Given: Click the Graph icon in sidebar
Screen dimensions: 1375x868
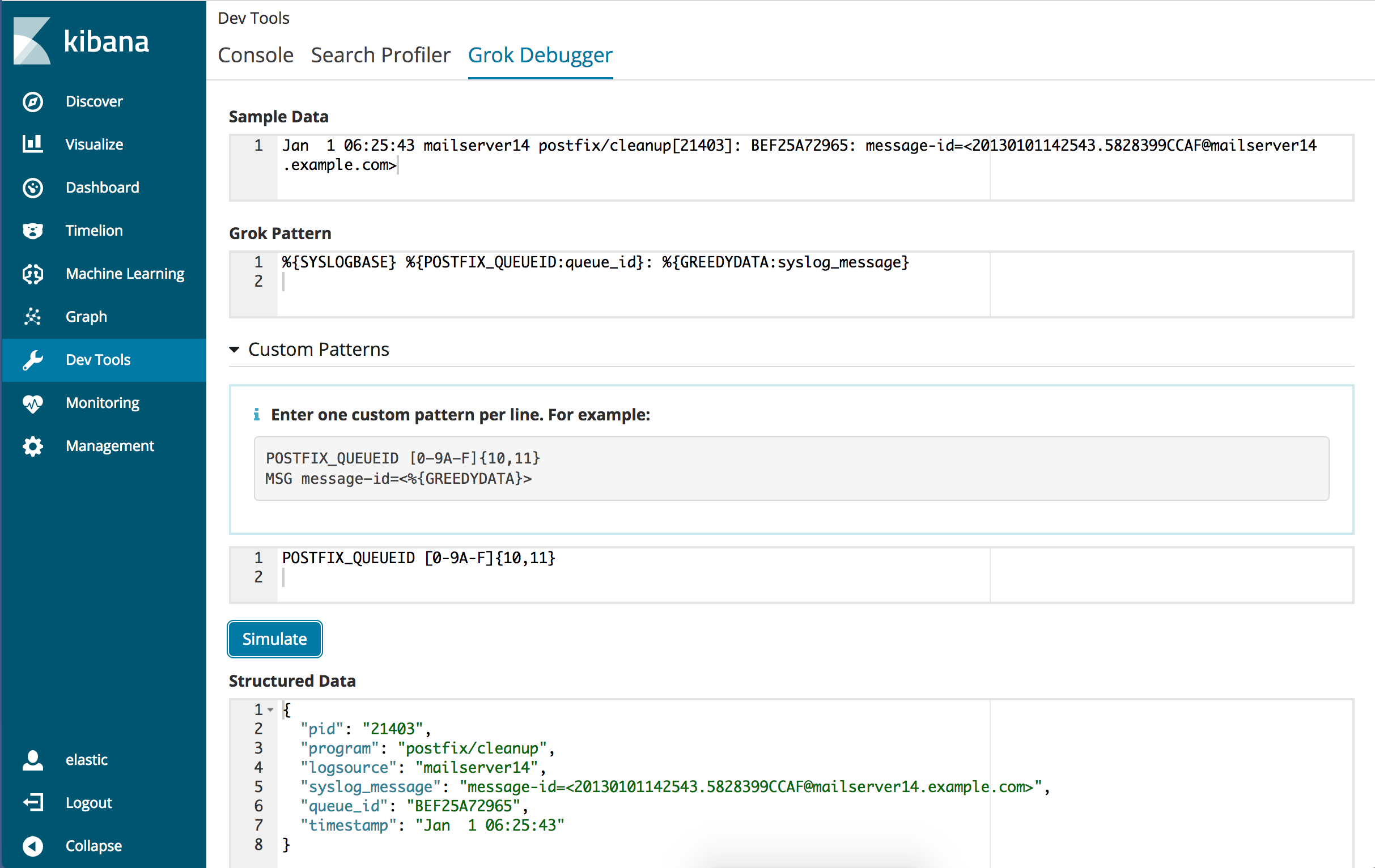Looking at the screenshot, I should [33, 316].
